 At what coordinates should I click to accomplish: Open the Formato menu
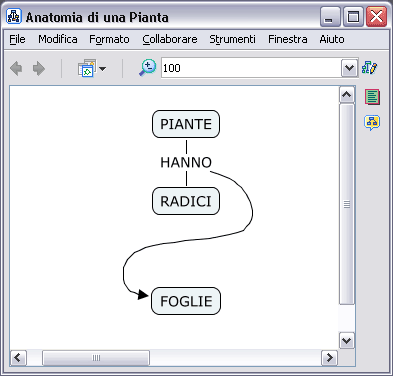(x=109, y=39)
